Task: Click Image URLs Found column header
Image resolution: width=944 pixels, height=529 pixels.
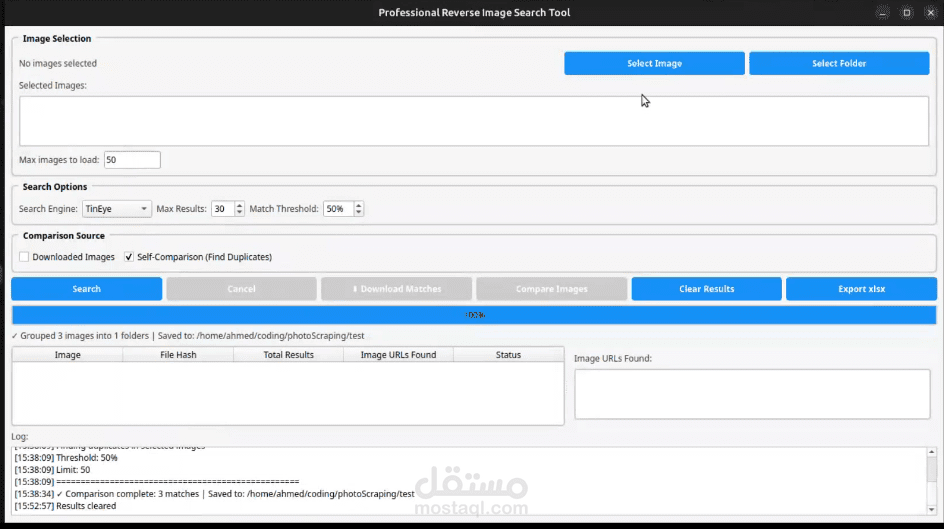Action: (x=398, y=355)
